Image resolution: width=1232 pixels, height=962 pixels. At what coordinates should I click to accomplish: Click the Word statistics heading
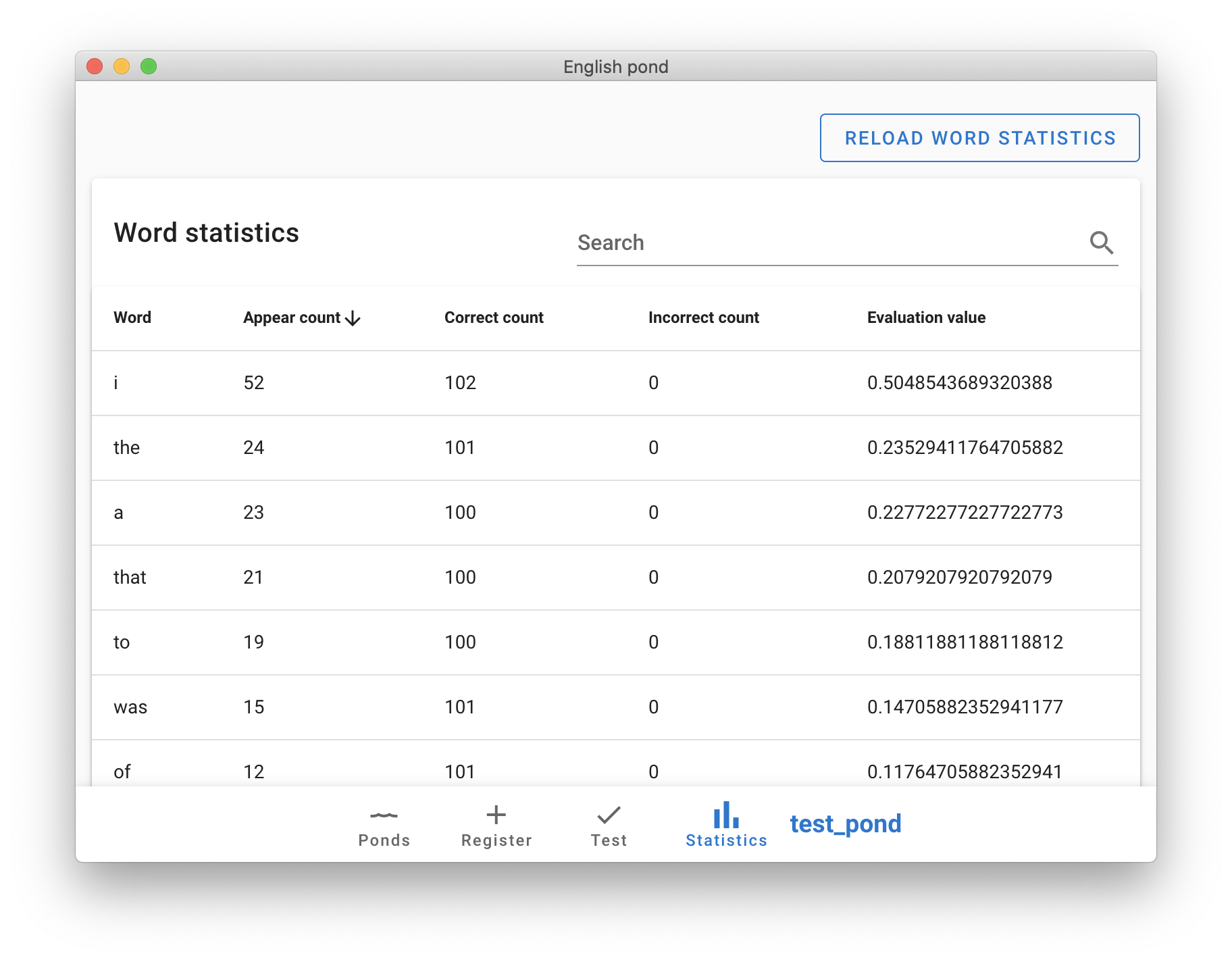pos(206,233)
